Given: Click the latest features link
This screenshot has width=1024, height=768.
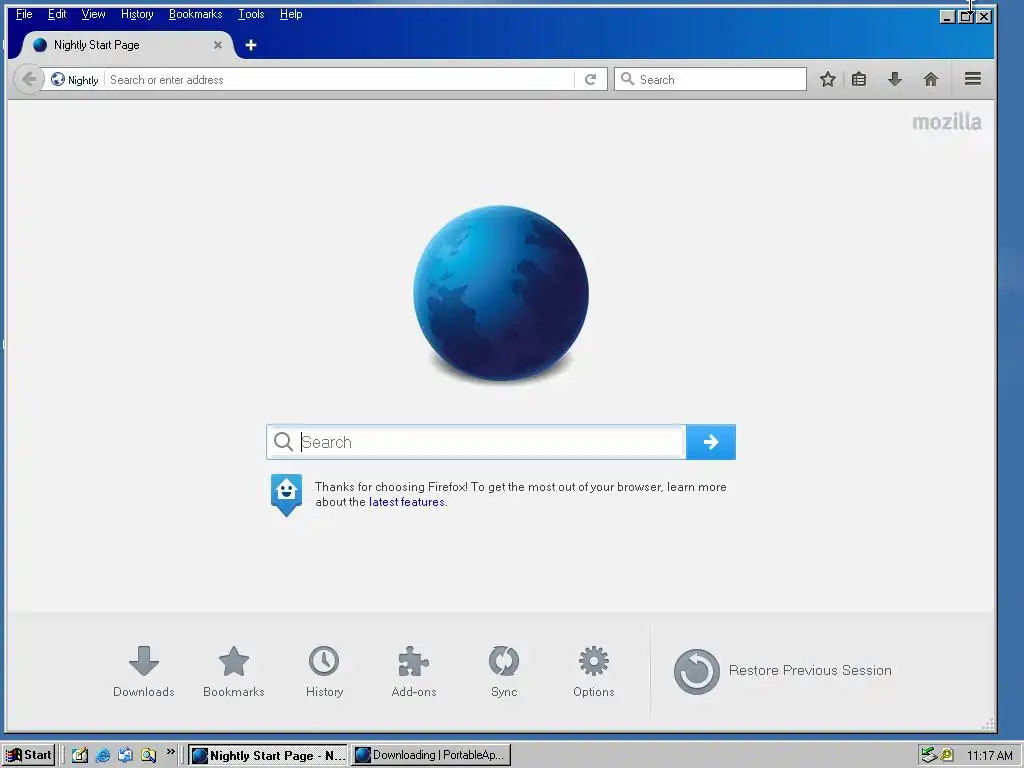Looking at the screenshot, I should pos(406,502).
